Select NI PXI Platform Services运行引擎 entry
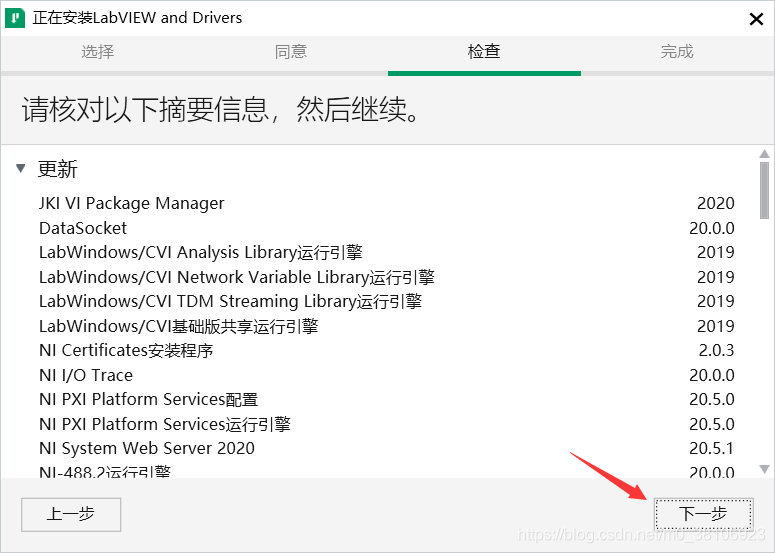The width and height of the screenshot is (775, 553). pos(387,424)
